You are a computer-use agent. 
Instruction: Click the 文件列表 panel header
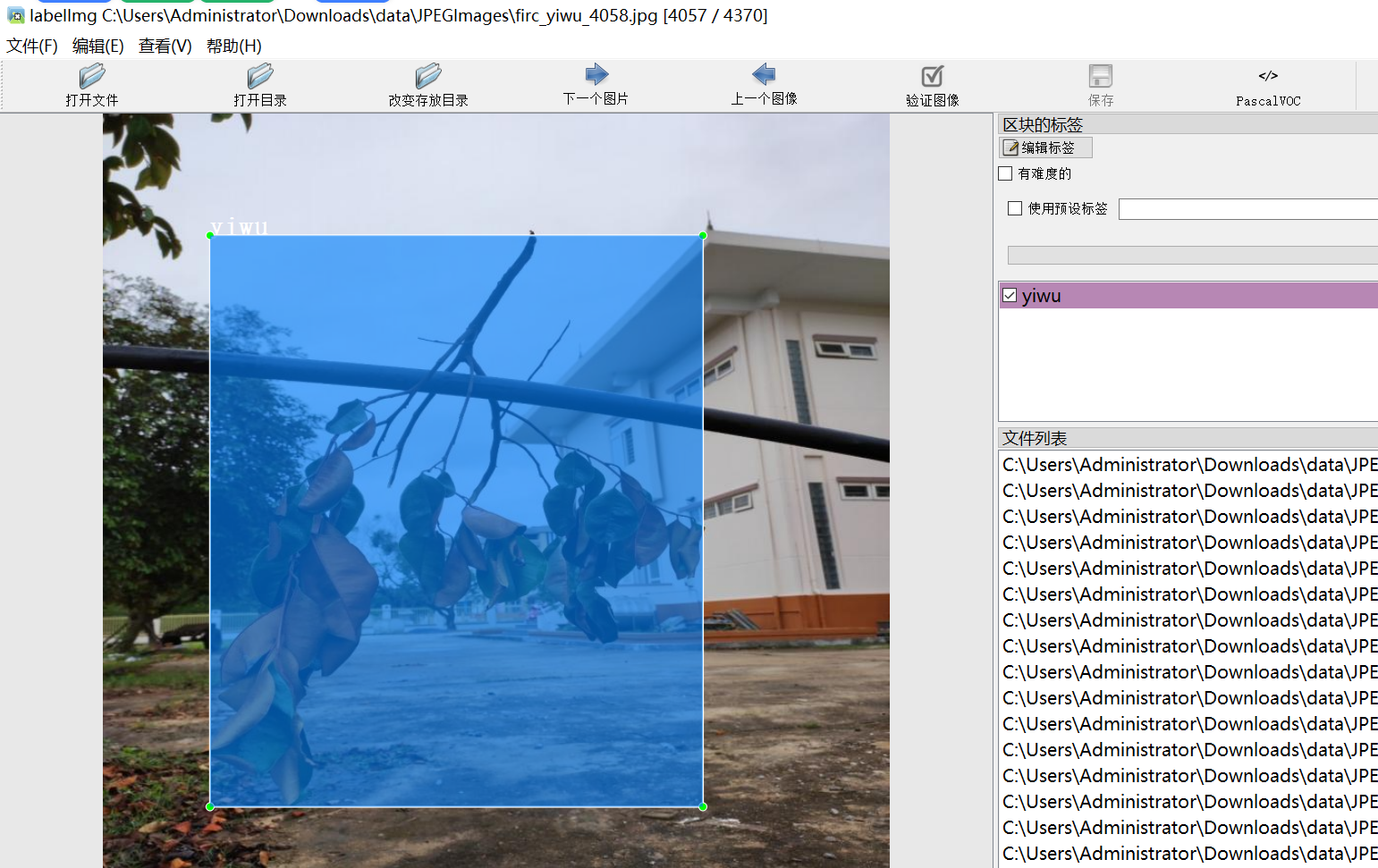[x=1188, y=438]
